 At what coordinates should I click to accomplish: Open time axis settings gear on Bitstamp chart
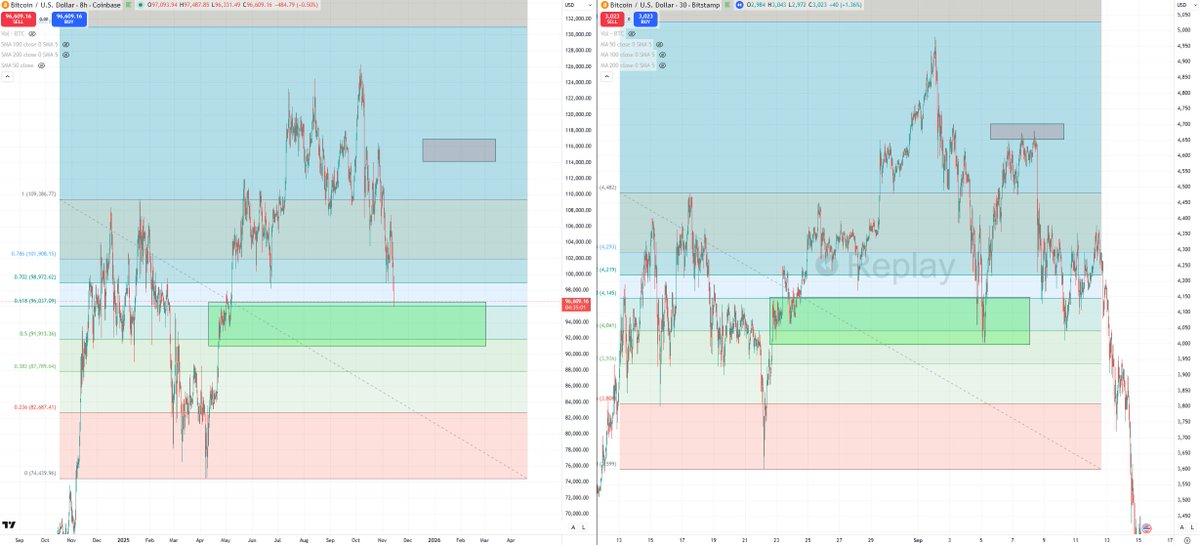[1187, 540]
